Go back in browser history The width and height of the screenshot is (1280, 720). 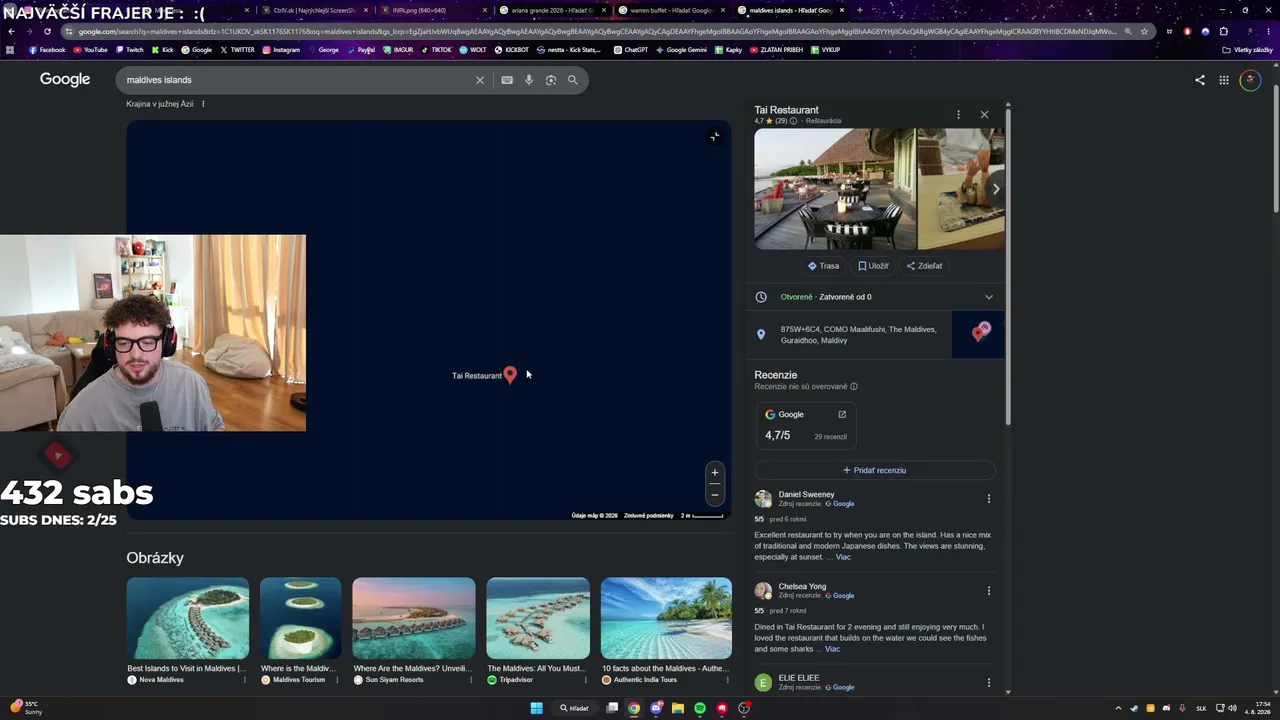click(11, 31)
